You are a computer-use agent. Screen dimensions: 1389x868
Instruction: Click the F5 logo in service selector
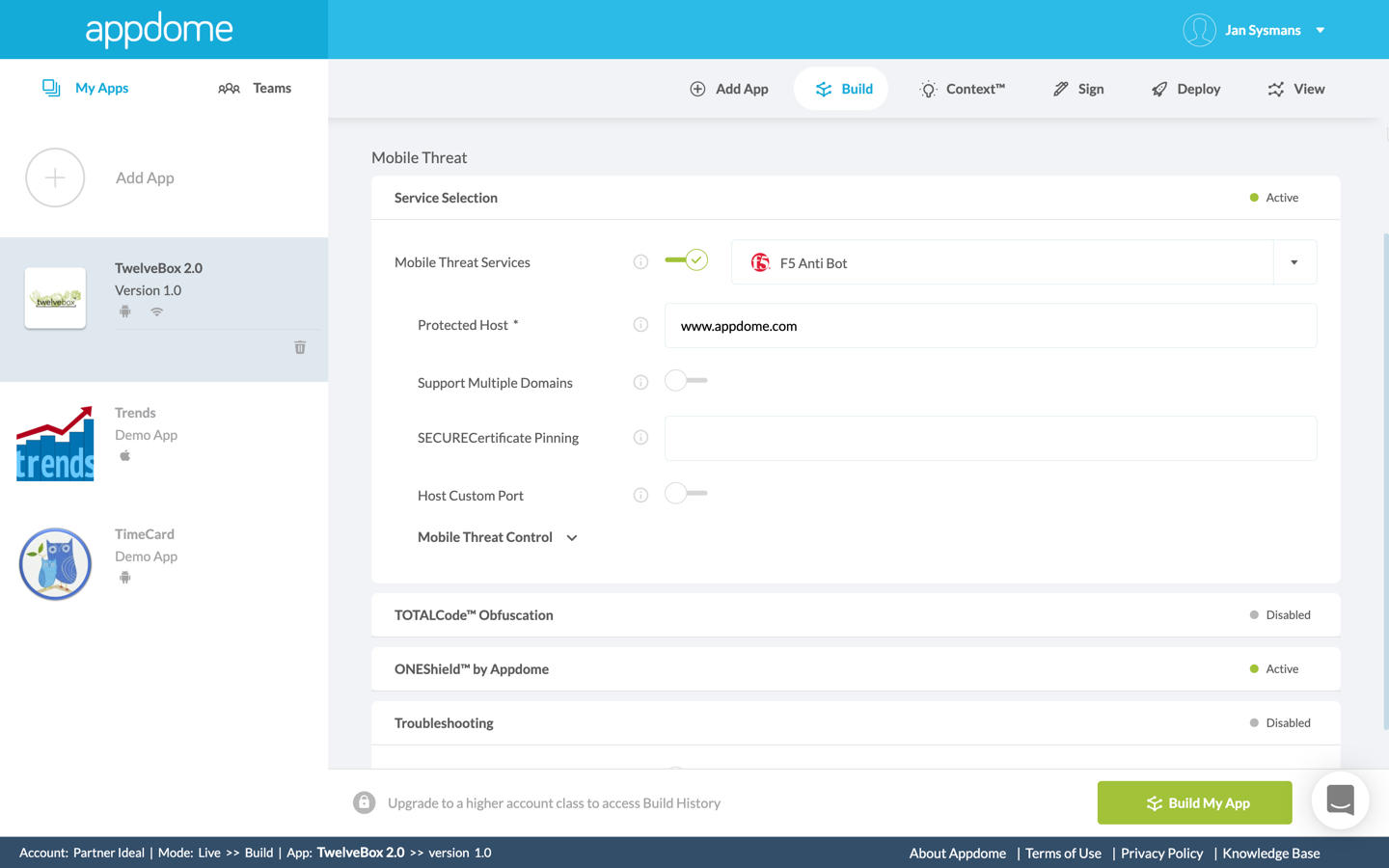(760, 262)
